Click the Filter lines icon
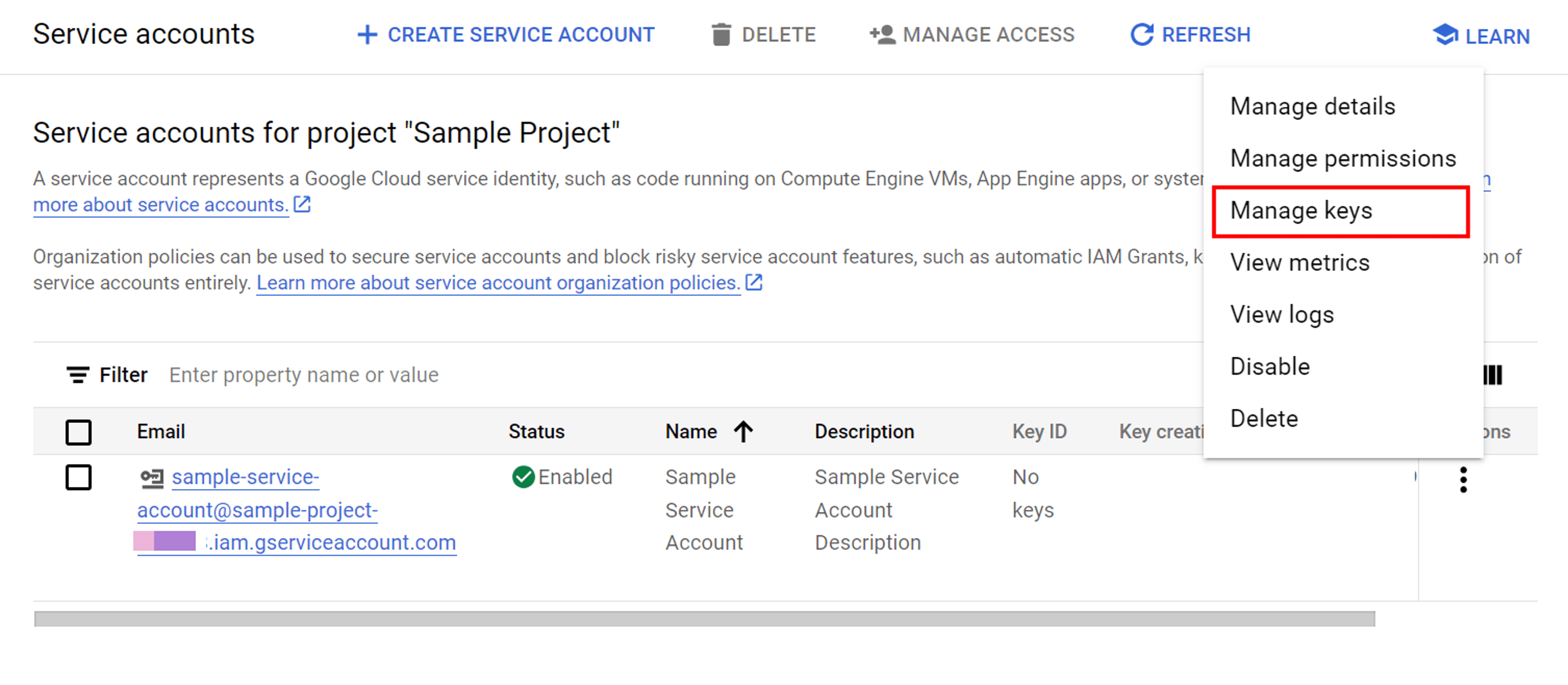1568x685 pixels. [x=78, y=375]
